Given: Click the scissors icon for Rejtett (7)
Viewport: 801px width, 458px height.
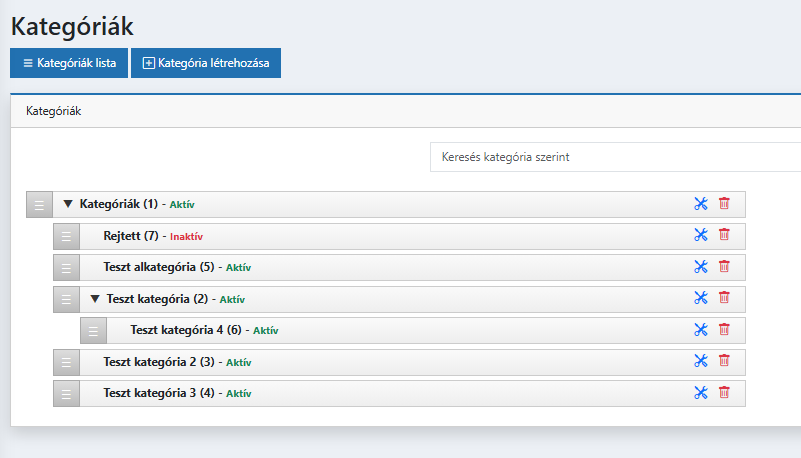Looking at the screenshot, I should point(700,235).
